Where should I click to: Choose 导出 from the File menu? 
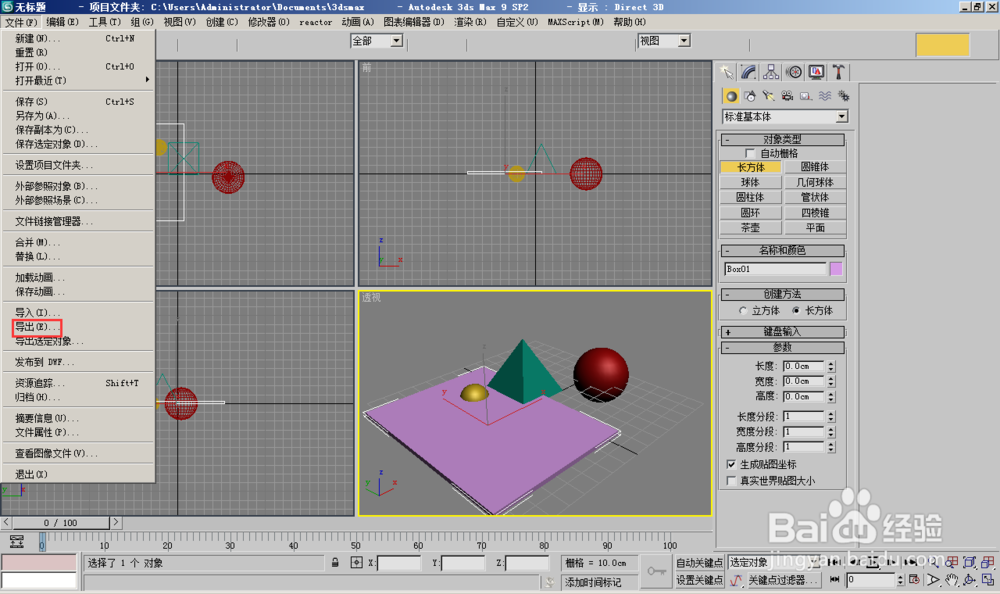tap(38, 328)
